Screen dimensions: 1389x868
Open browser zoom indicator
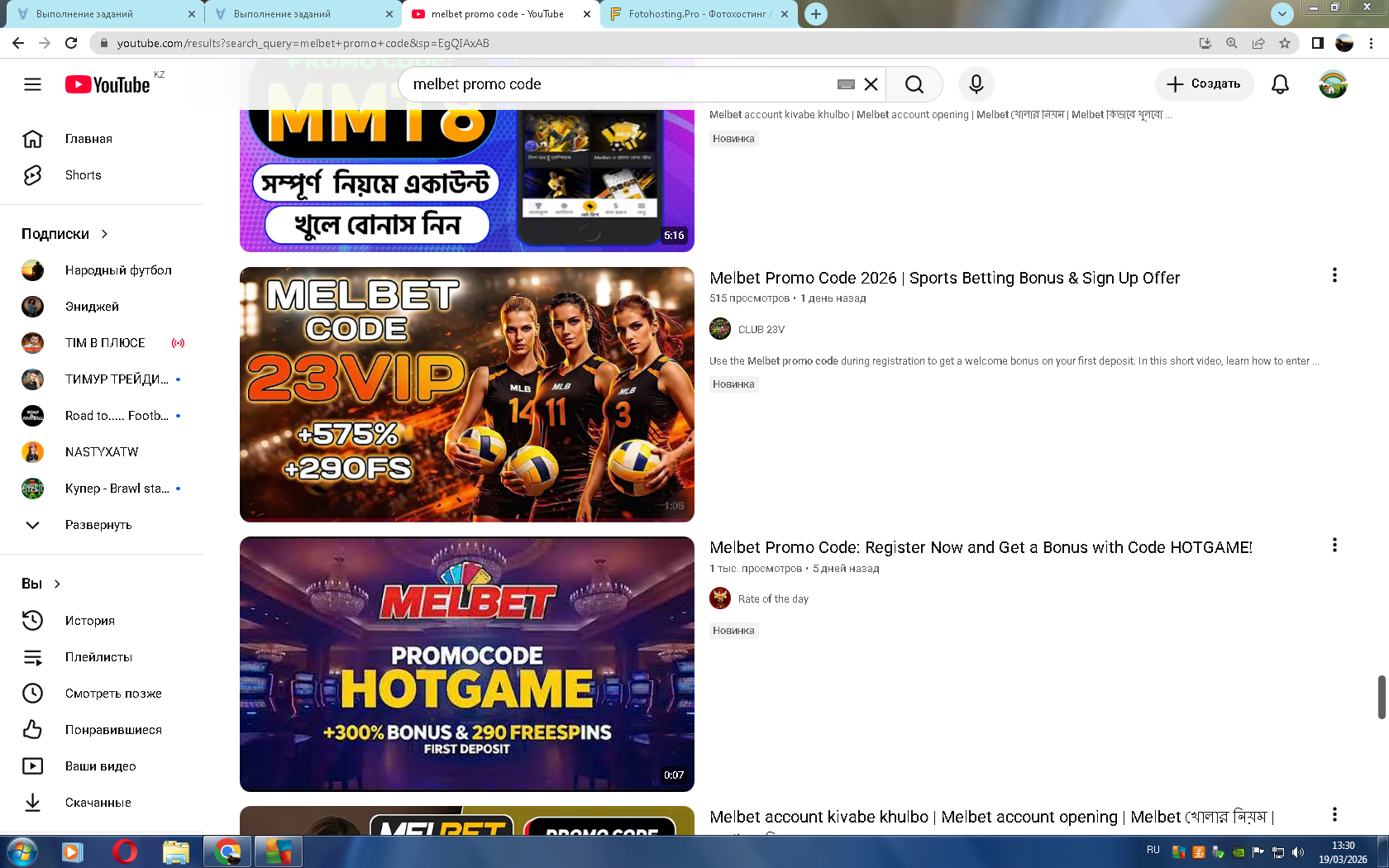pyautogui.click(x=1232, y=43)
